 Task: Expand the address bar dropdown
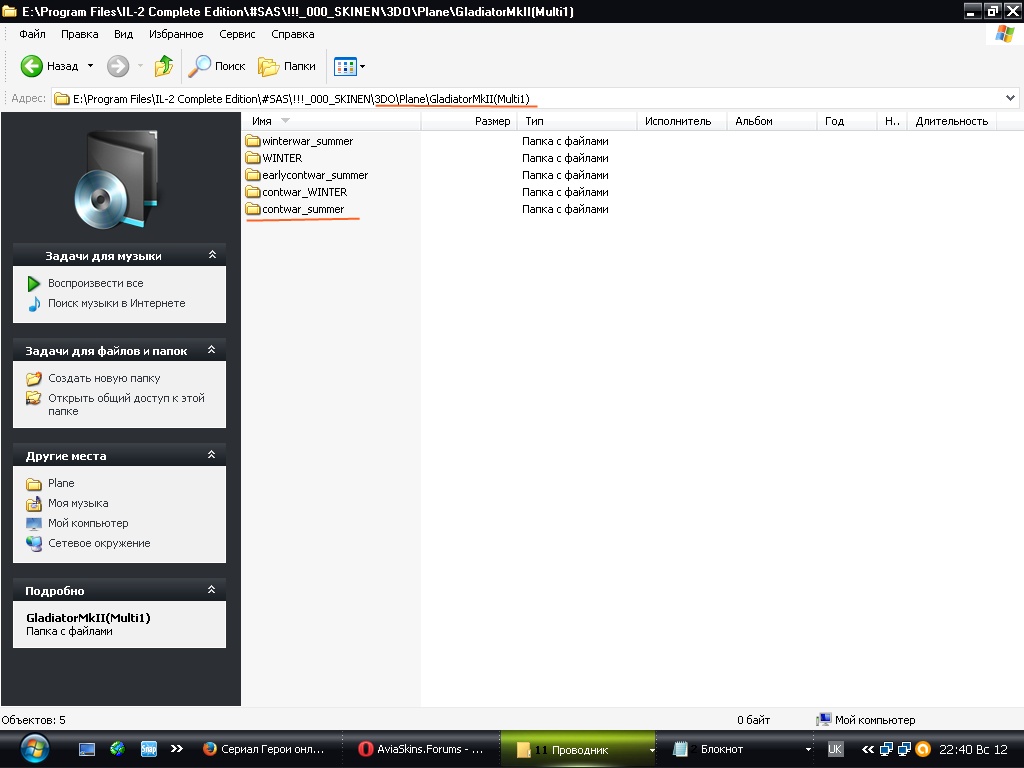tap(1010, 98)
